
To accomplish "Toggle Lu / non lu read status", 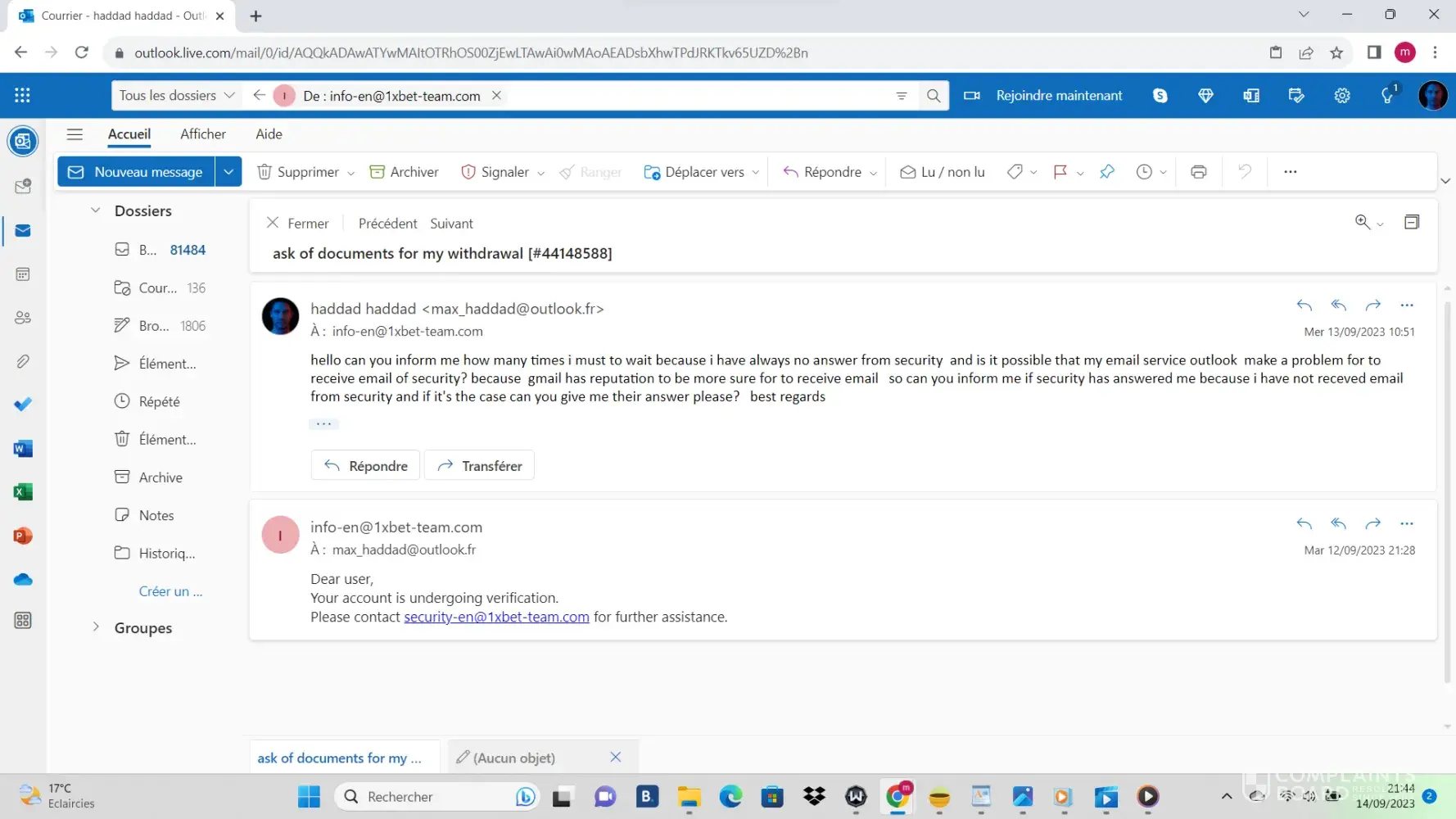I will (942, 172).
